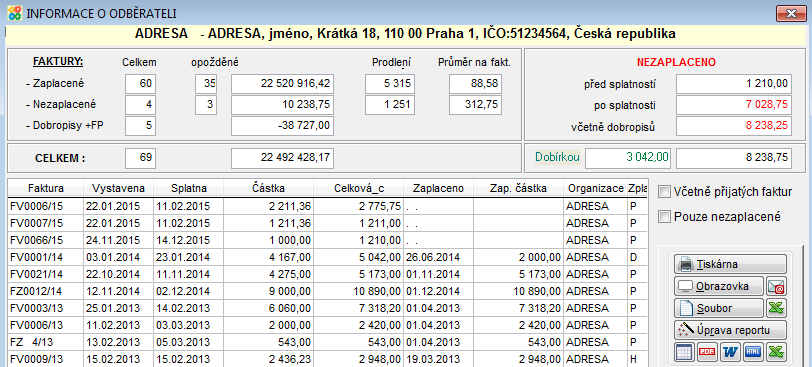Click 'před splatností' value field
812x367 pixels.
[x=734, y=84]
